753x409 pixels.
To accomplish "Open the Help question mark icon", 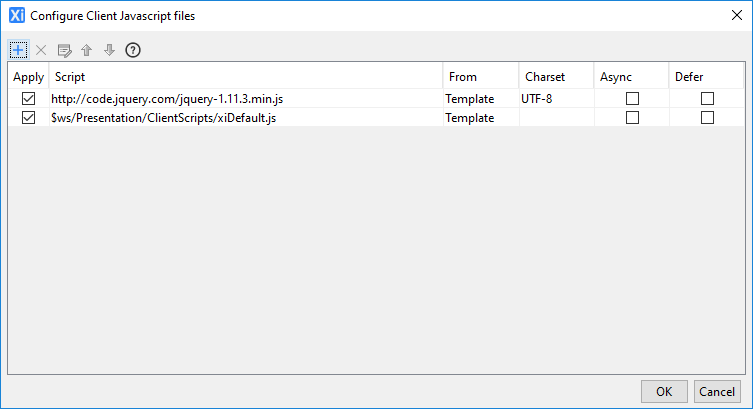I will (133, 50).
